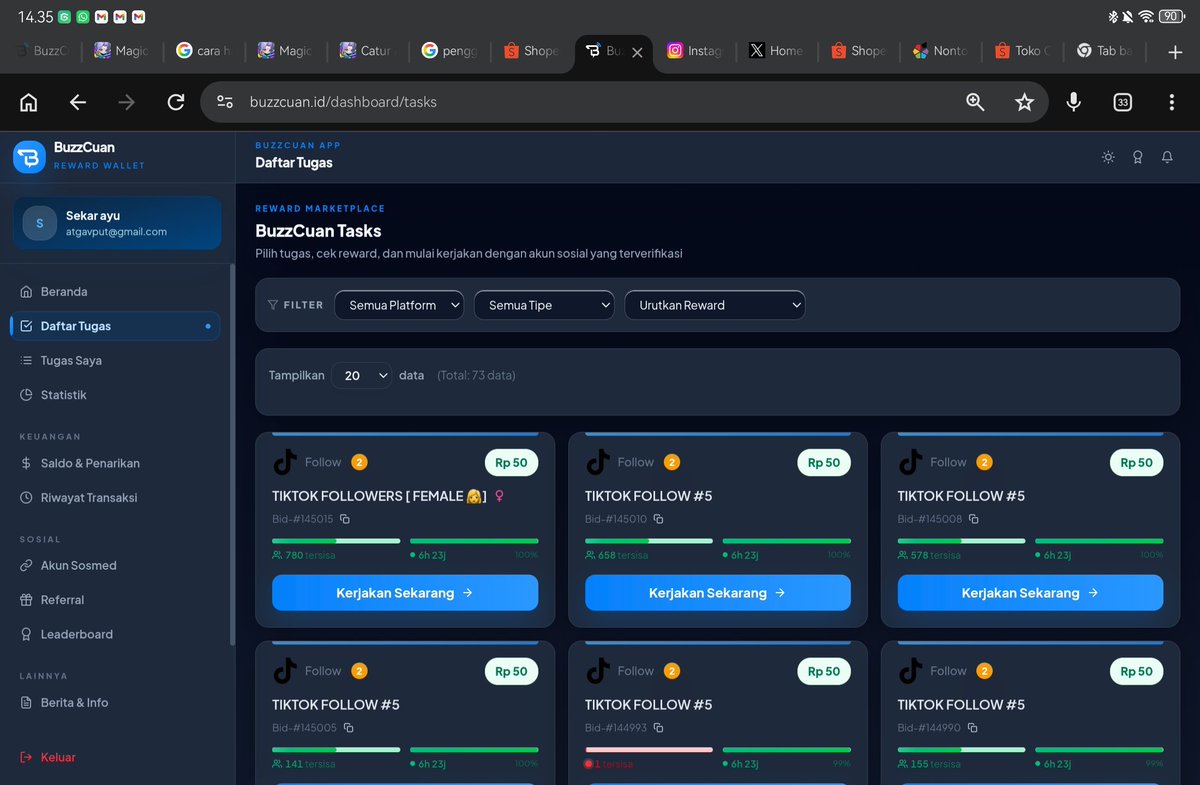Open Referral in the sidebar

pos(115,600)
